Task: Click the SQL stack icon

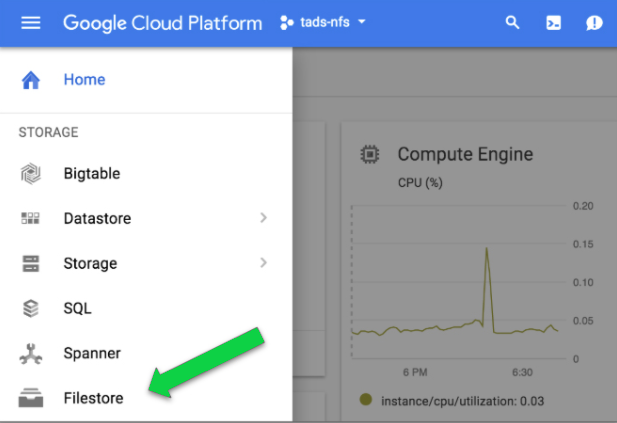Action: click(x=31, y=309)
